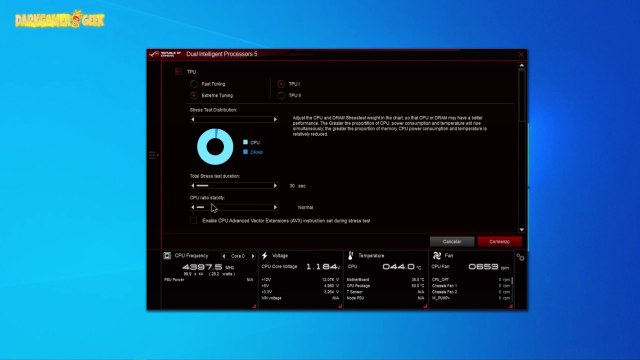This screenshot has width=640, height=360.
Task: Click the stress distribution donut chart
Action: 215,147
